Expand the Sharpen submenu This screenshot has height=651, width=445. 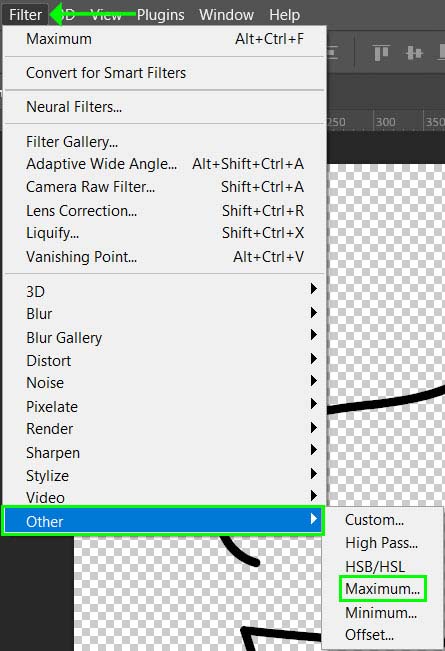(x=164, y=453)
